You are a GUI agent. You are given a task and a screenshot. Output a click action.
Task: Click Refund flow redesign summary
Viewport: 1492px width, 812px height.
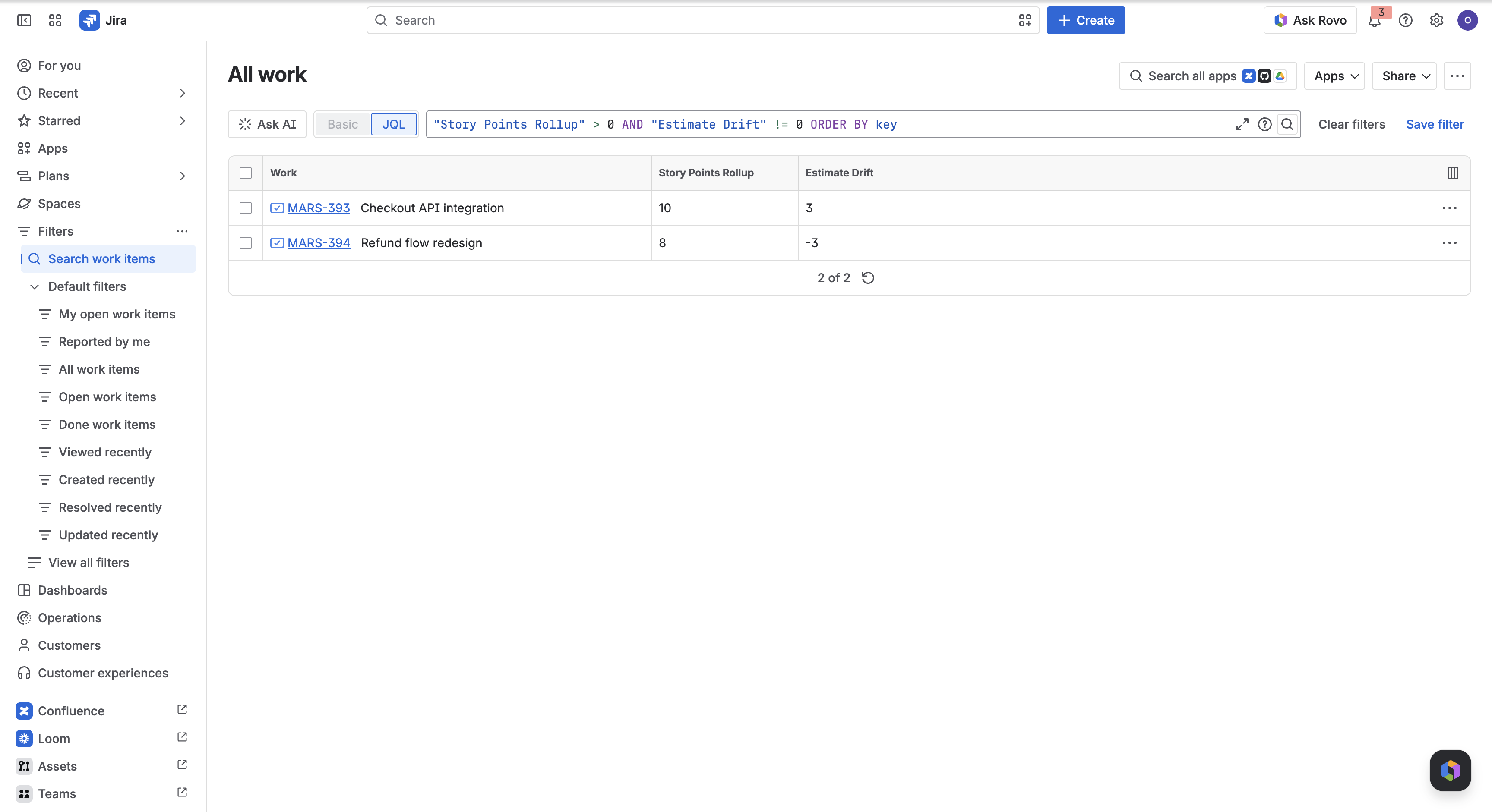(422, 243)
